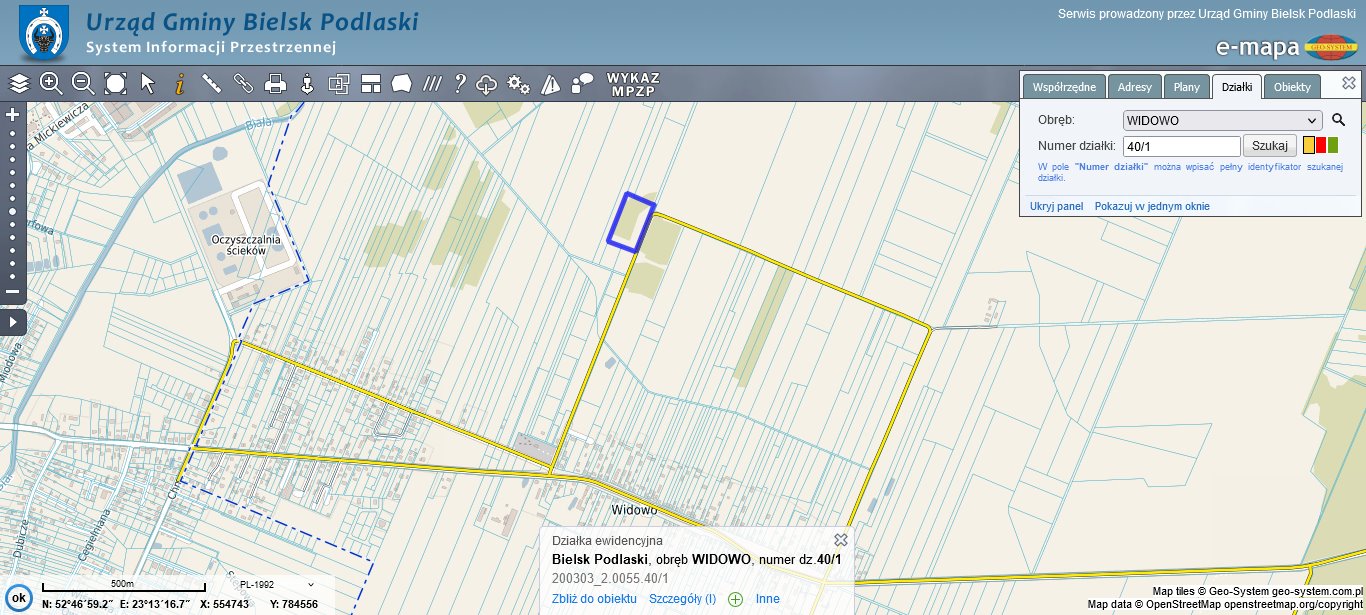Image resolution: width=1366 pixels, height=615 pixels.
Task: Activate the yellow info 'i' tool
Action: pyautogui.click(x=180, y=84)
